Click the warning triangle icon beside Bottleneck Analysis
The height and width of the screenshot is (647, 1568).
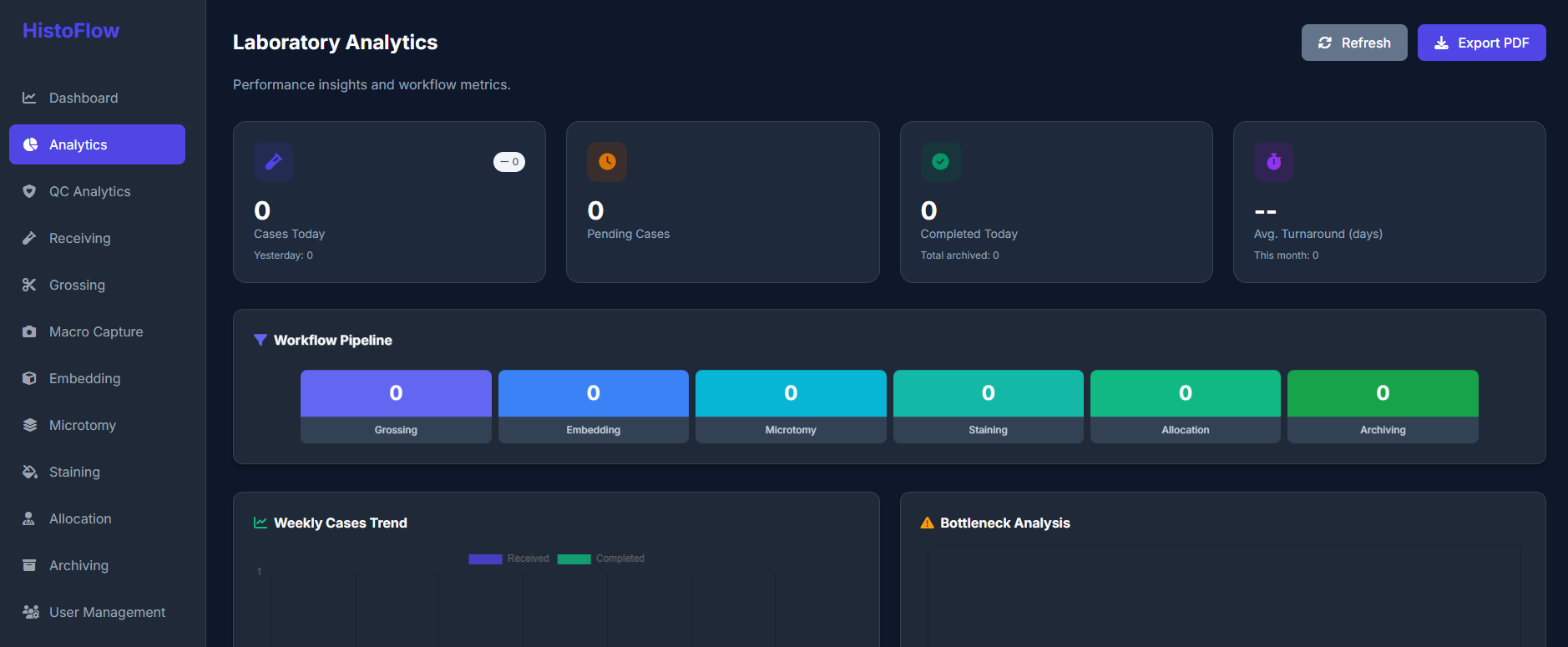tap(927, 523)
